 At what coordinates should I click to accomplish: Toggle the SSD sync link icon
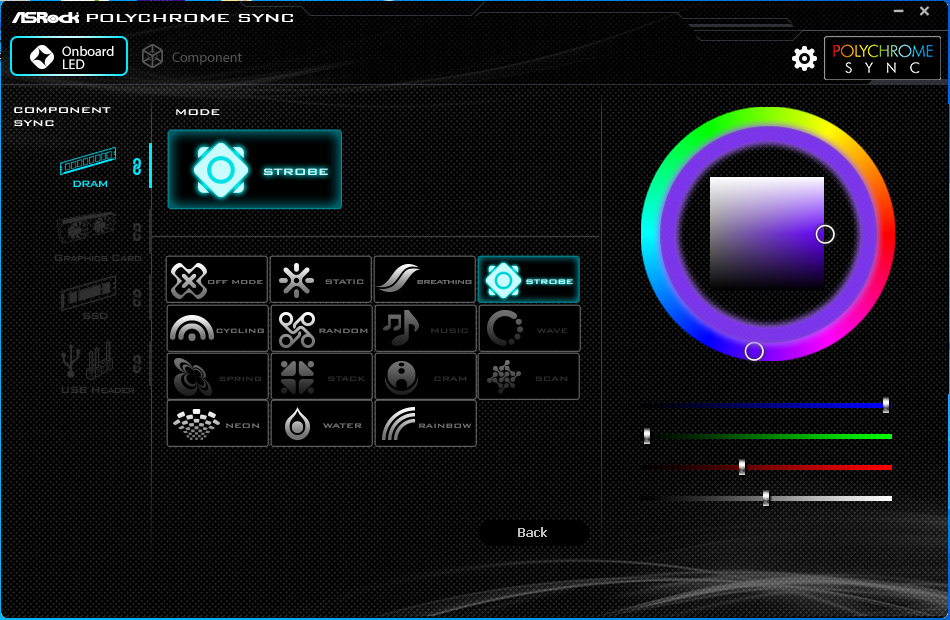coord(137,297)
